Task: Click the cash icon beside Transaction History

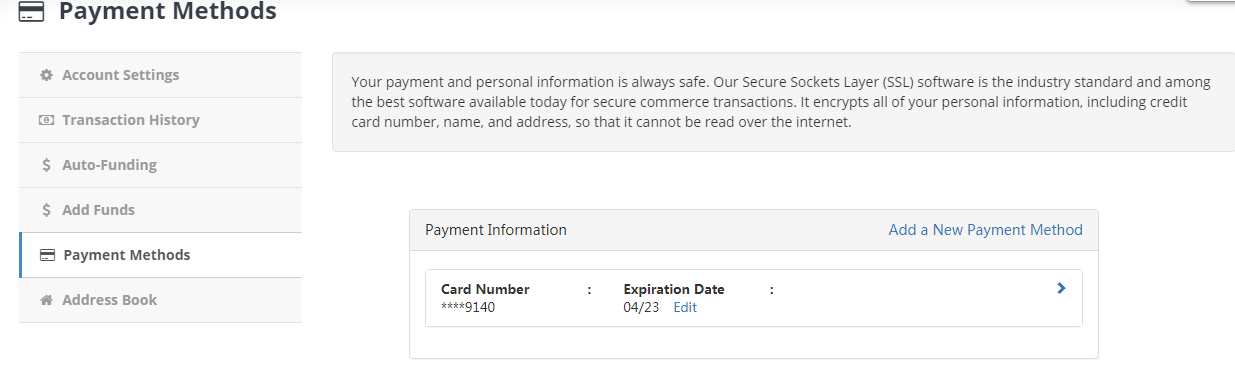Action: click(x=46, y=120)
